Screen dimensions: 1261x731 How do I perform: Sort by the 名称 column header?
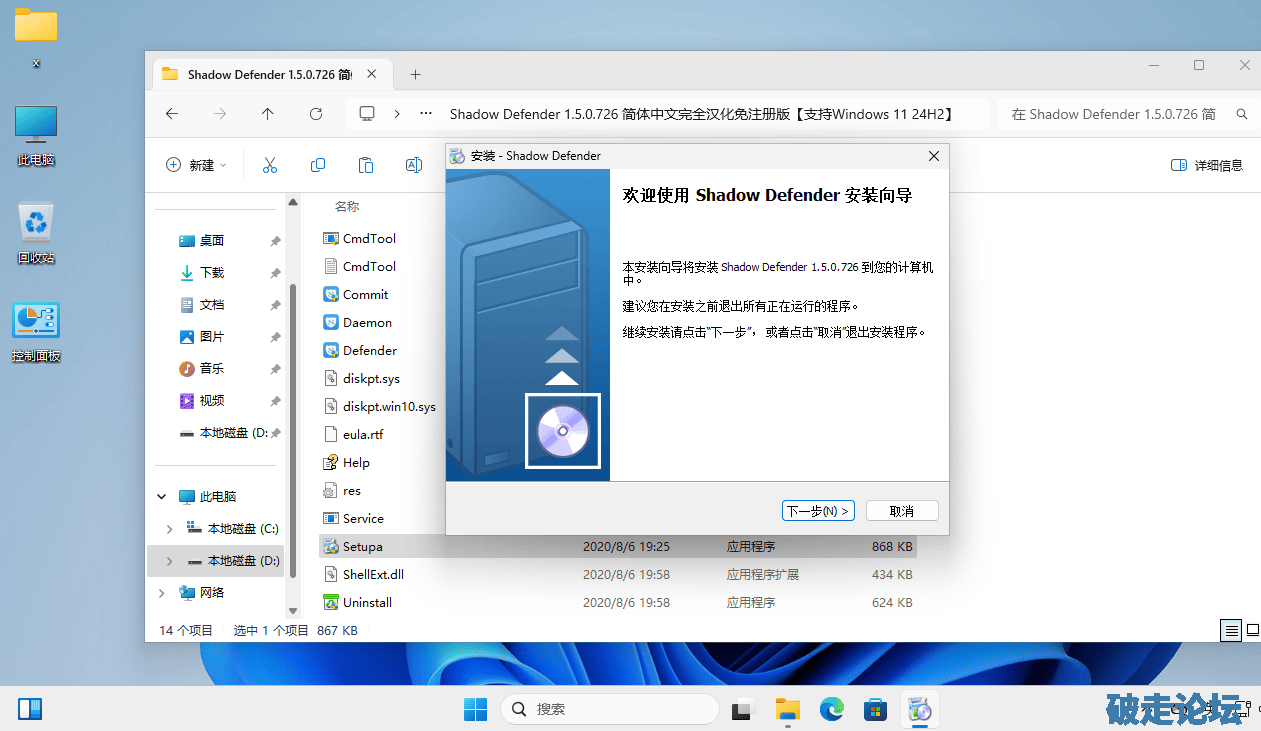(347, 207)
